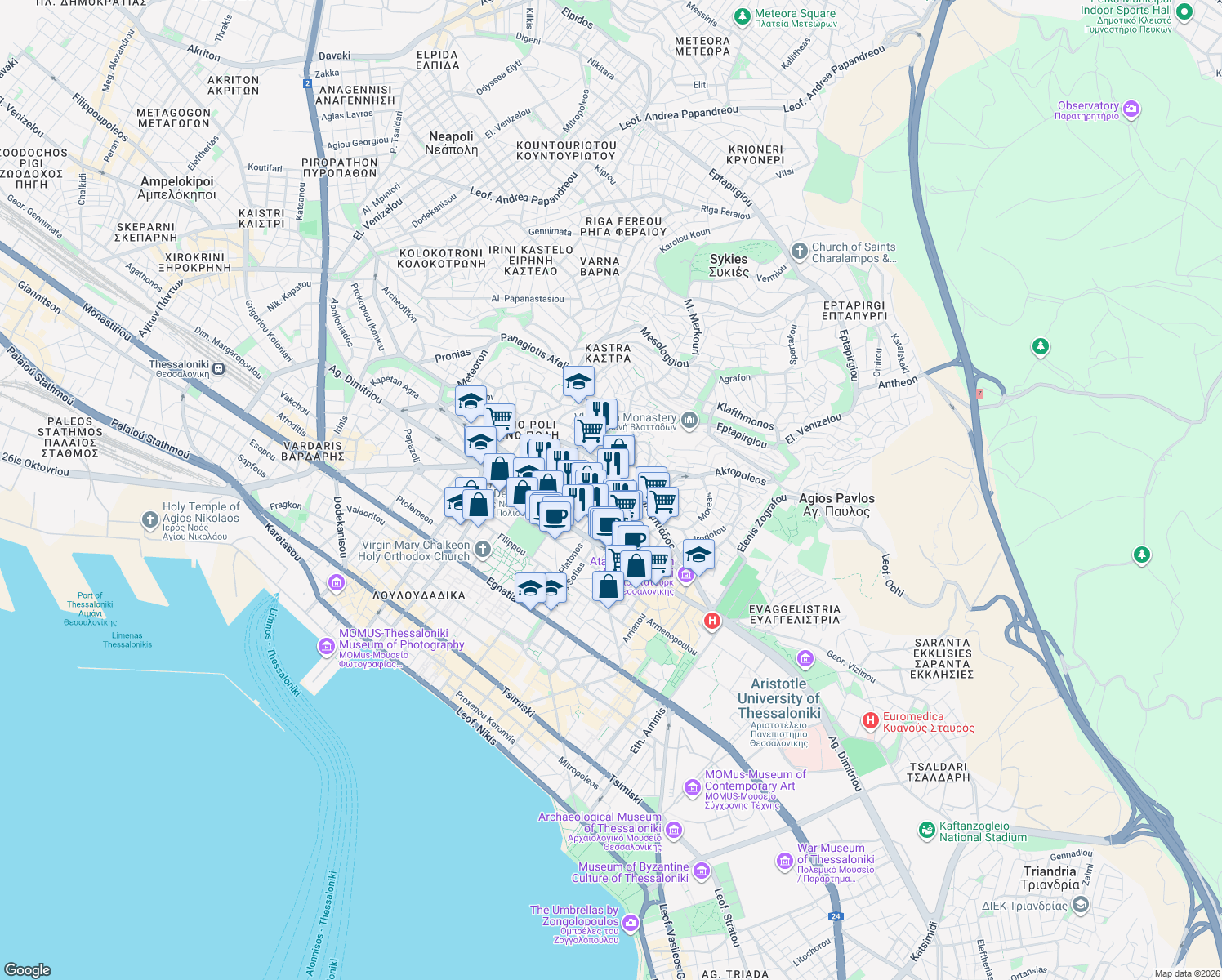Click the Euromedica Kyanous Stavros hospital marker
Image resolution: width=1222 pixels, height=980 pixels.
pos(869,720)
